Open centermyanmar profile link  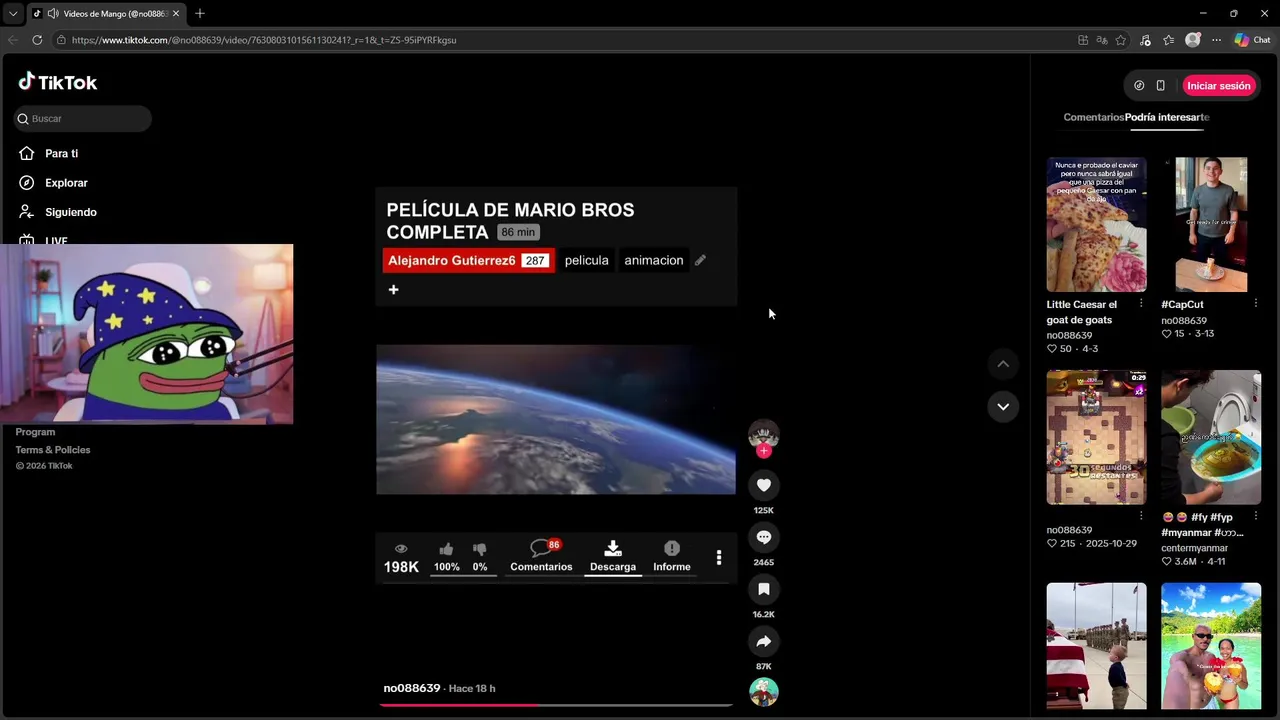pos(1195,548)
